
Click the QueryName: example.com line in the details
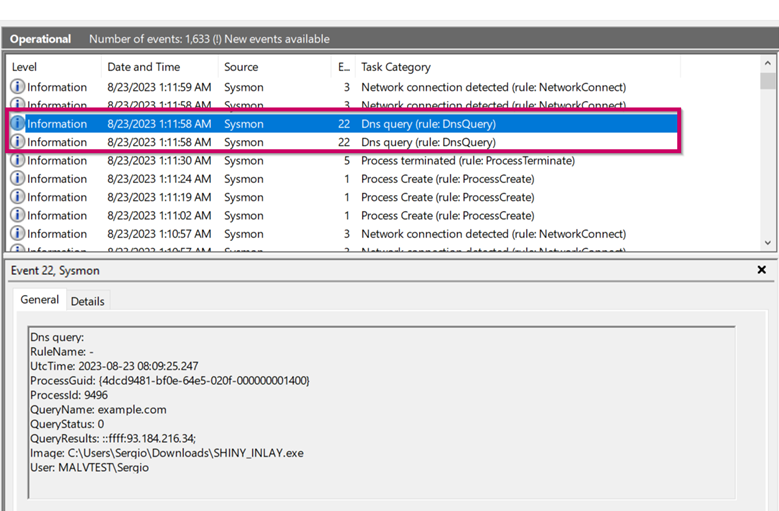tap(98, 409)
